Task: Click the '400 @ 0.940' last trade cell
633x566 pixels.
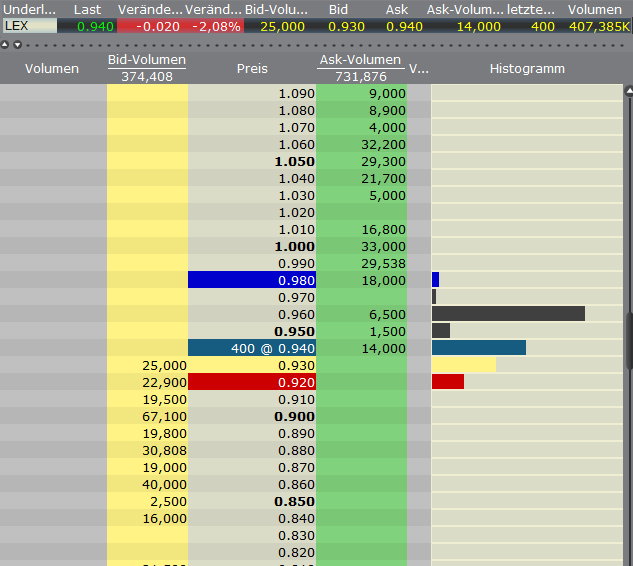Action: tap(252, 348)
